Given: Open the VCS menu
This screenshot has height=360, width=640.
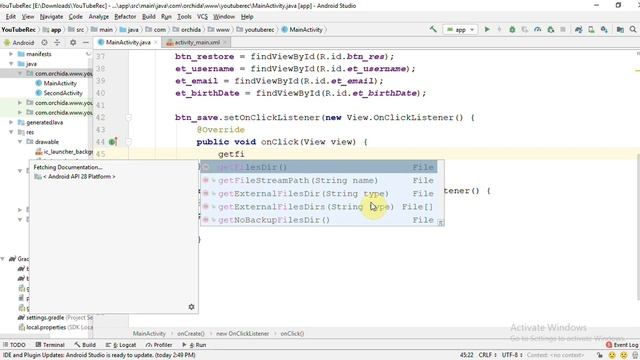Looking at the screenshot, I should 202,17.
